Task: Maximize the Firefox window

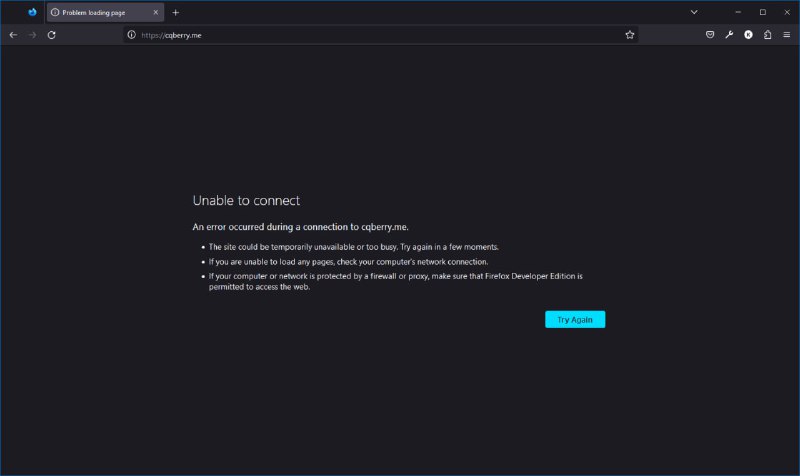Action: [x=762, y=12]
